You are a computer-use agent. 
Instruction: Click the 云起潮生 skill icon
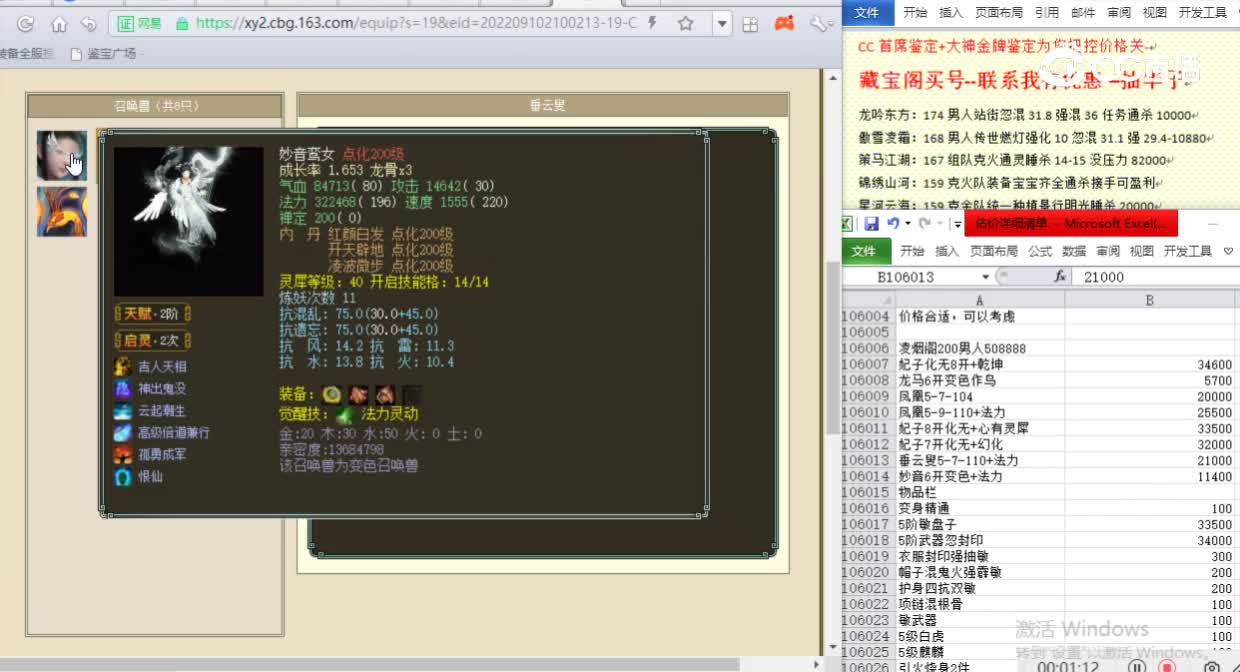(123, 411)
